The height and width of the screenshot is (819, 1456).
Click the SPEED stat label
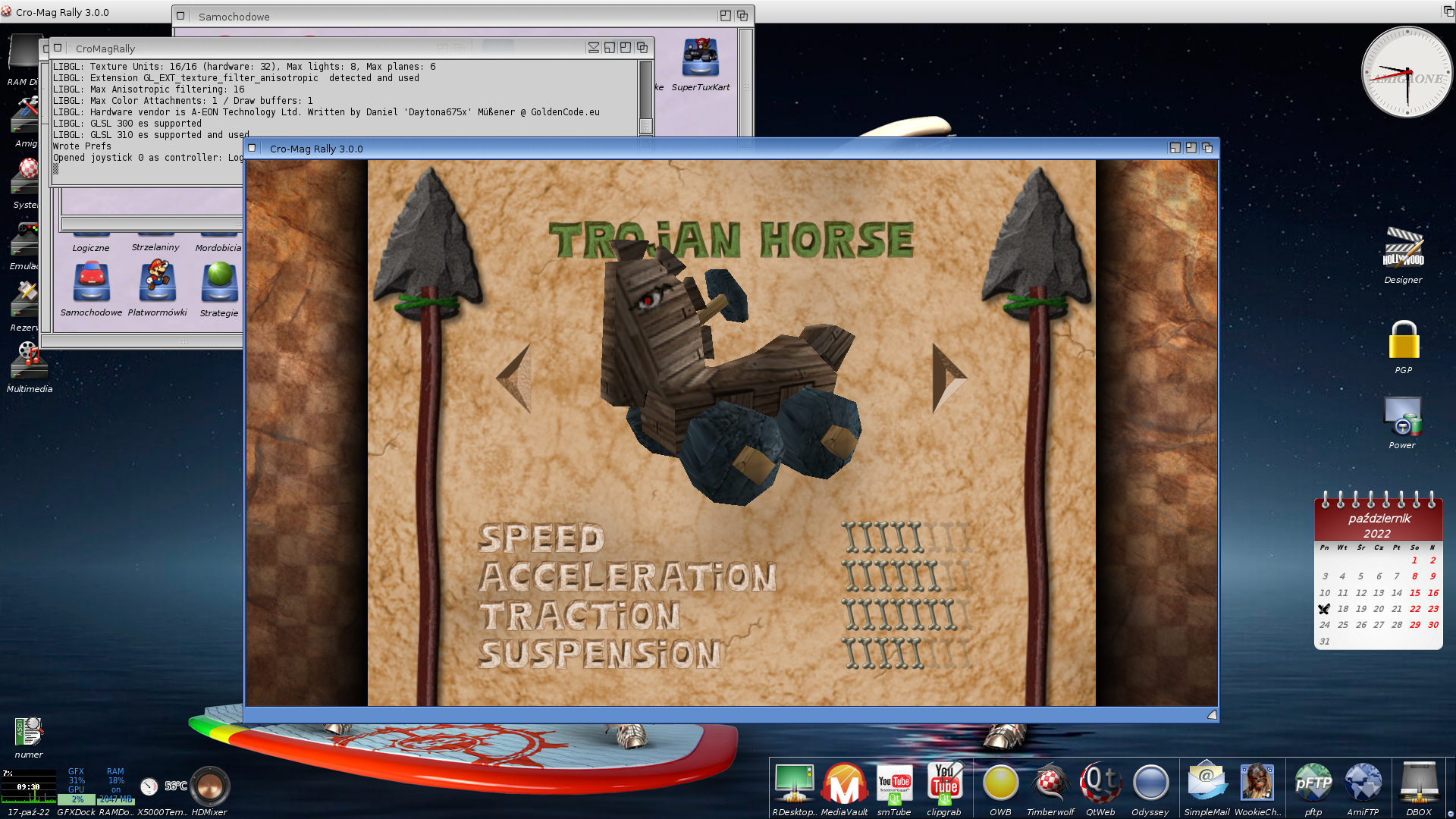point(541,538)
